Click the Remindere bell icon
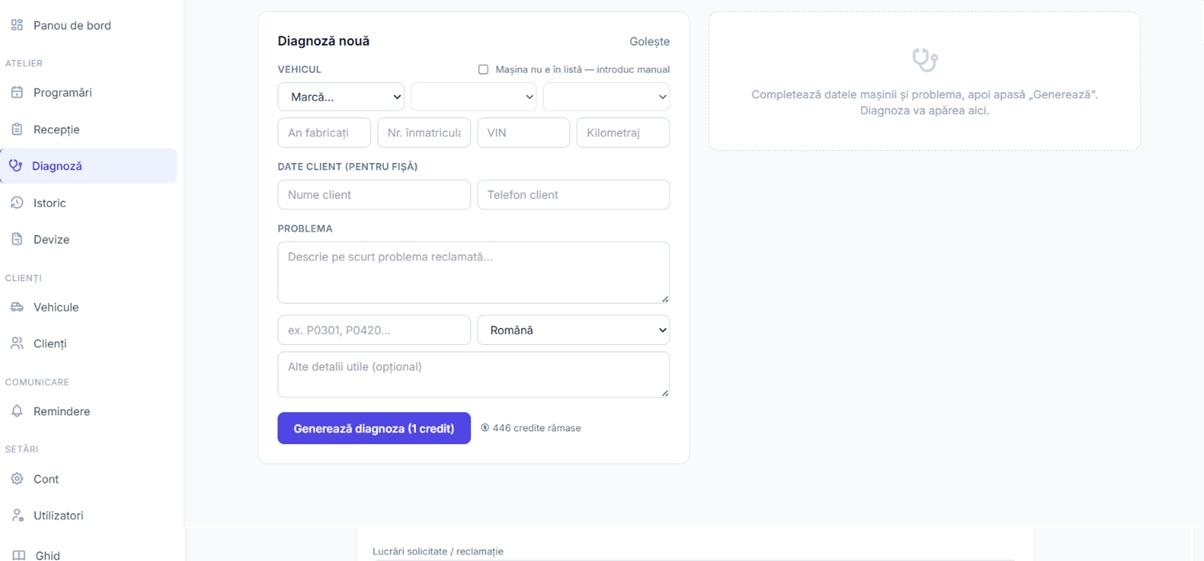 17,411
